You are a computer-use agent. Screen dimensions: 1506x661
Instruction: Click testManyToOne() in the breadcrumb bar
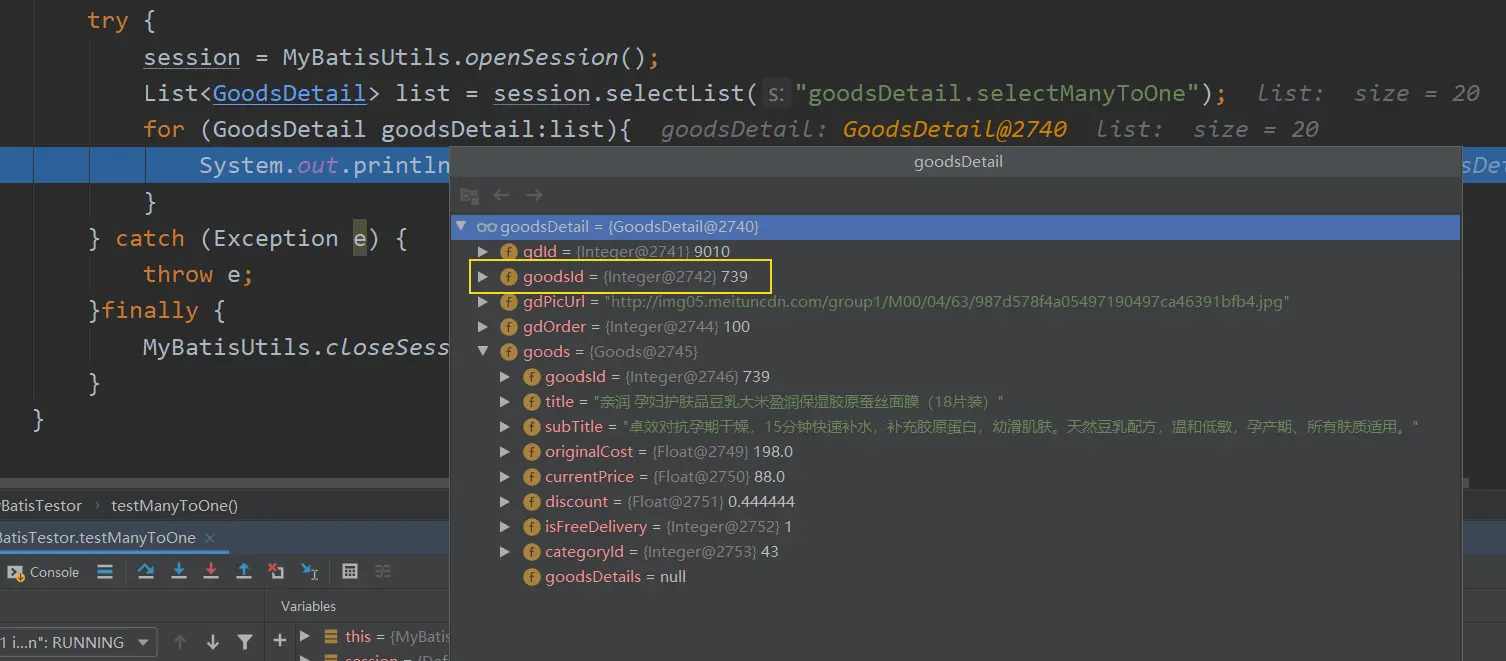pyautogui.click(x=174, y=506)
